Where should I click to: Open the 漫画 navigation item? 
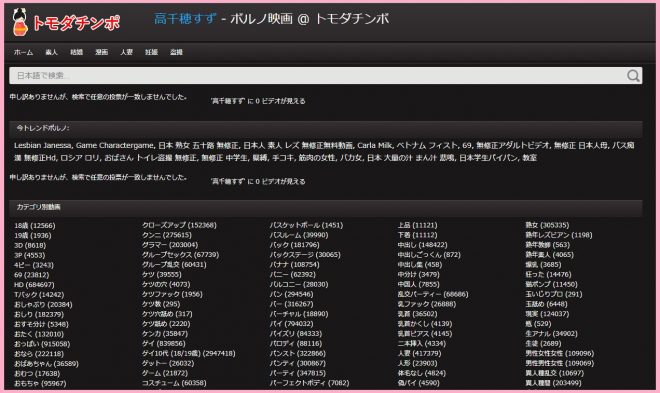click(101, 52)
